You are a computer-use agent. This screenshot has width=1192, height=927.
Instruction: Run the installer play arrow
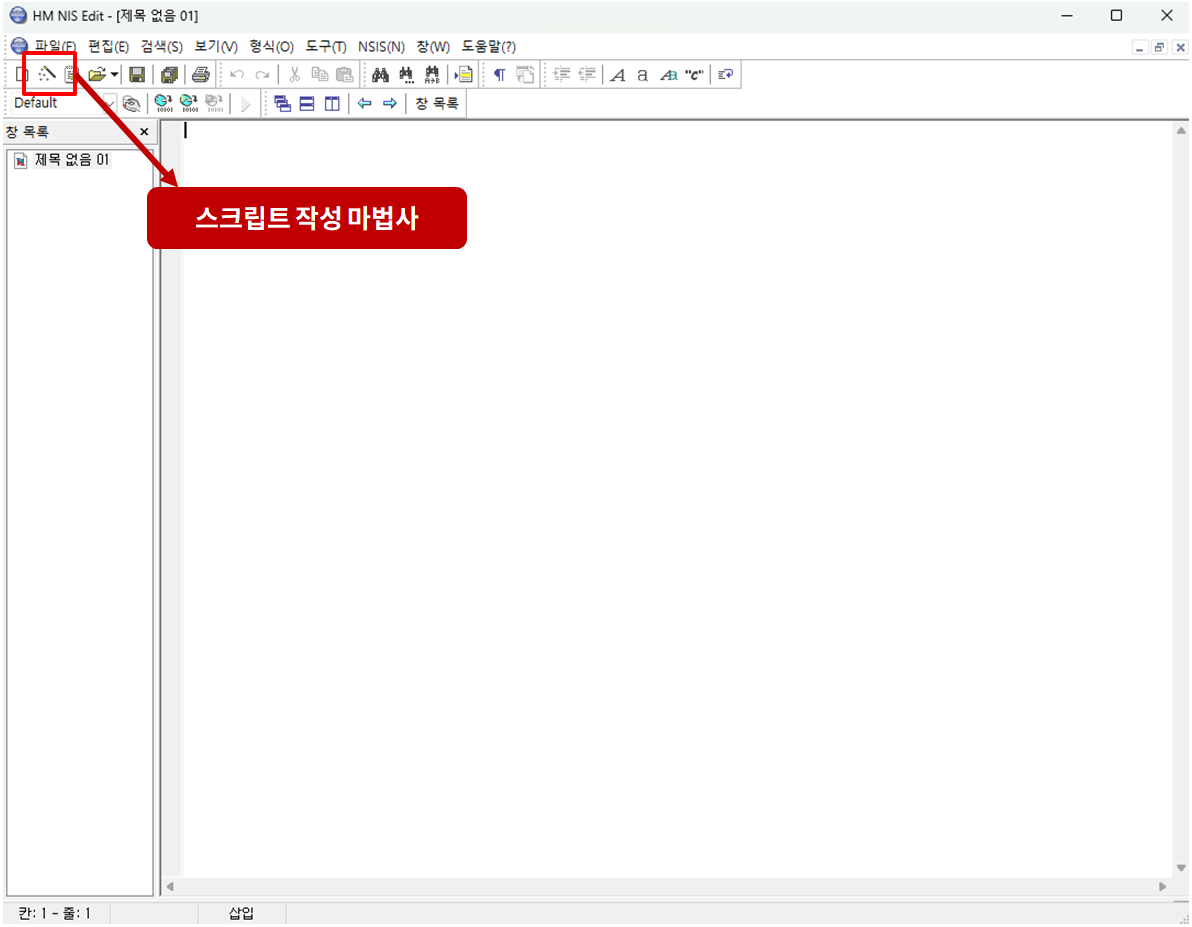click(x=245, y=103)
